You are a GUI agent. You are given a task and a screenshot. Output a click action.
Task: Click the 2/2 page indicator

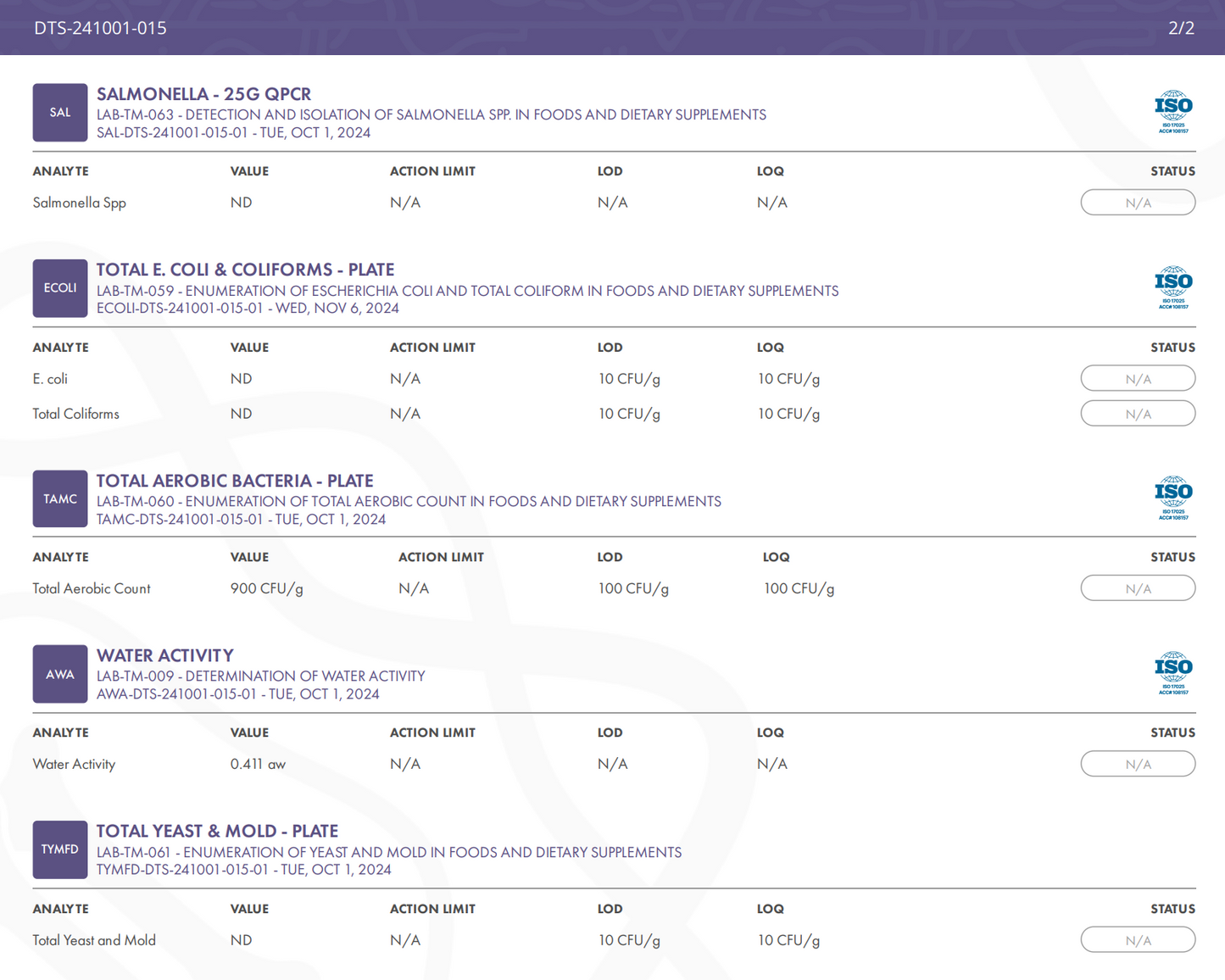[x=1181, y=28]
